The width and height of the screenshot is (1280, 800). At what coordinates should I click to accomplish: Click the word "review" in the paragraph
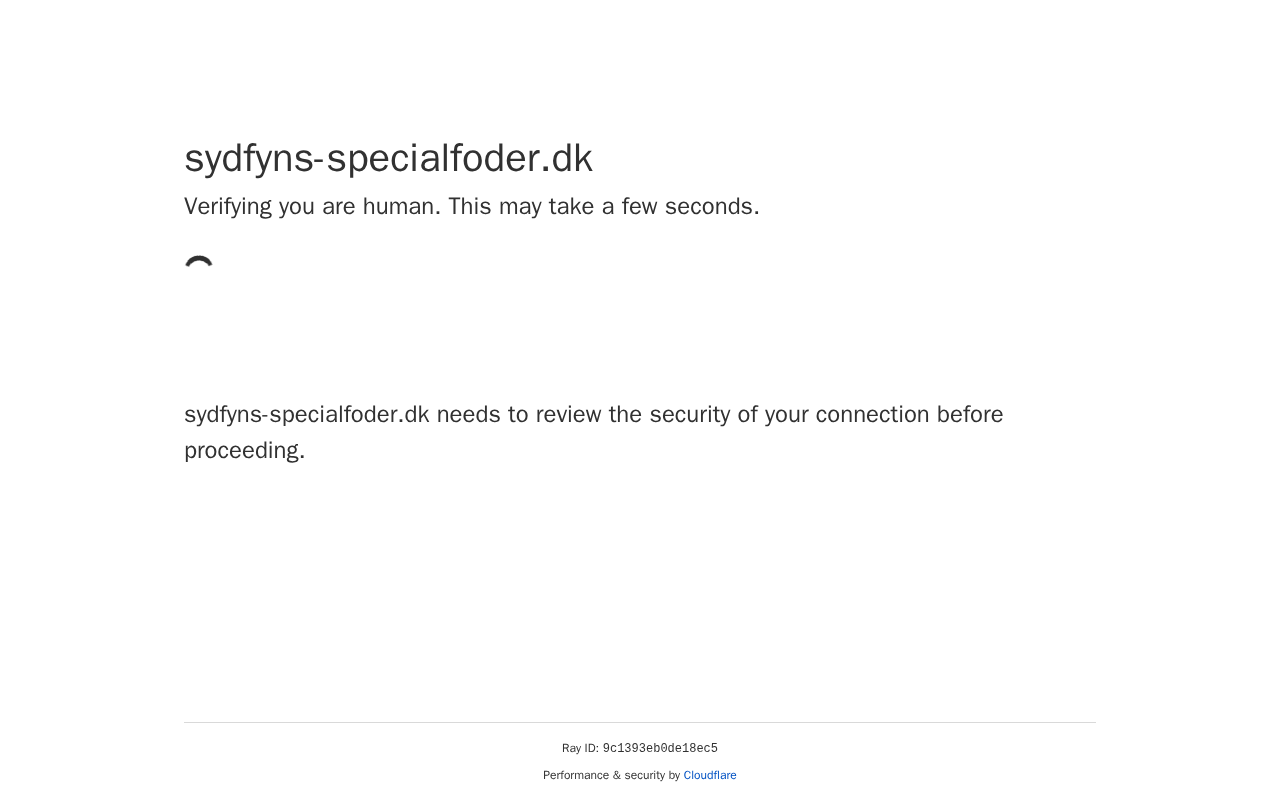(569, 415)
